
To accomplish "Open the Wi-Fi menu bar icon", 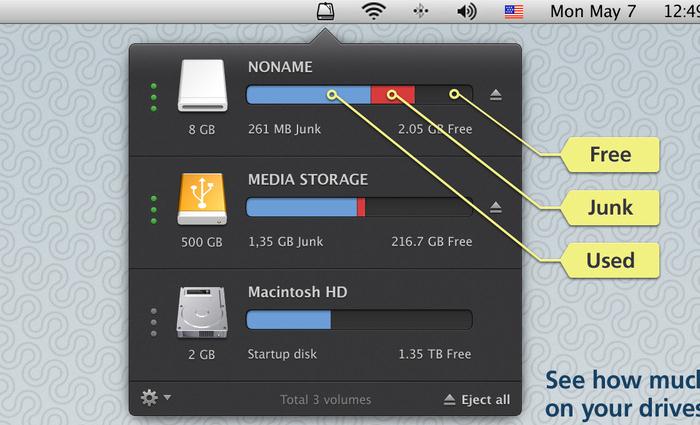I will coord(374,11).
